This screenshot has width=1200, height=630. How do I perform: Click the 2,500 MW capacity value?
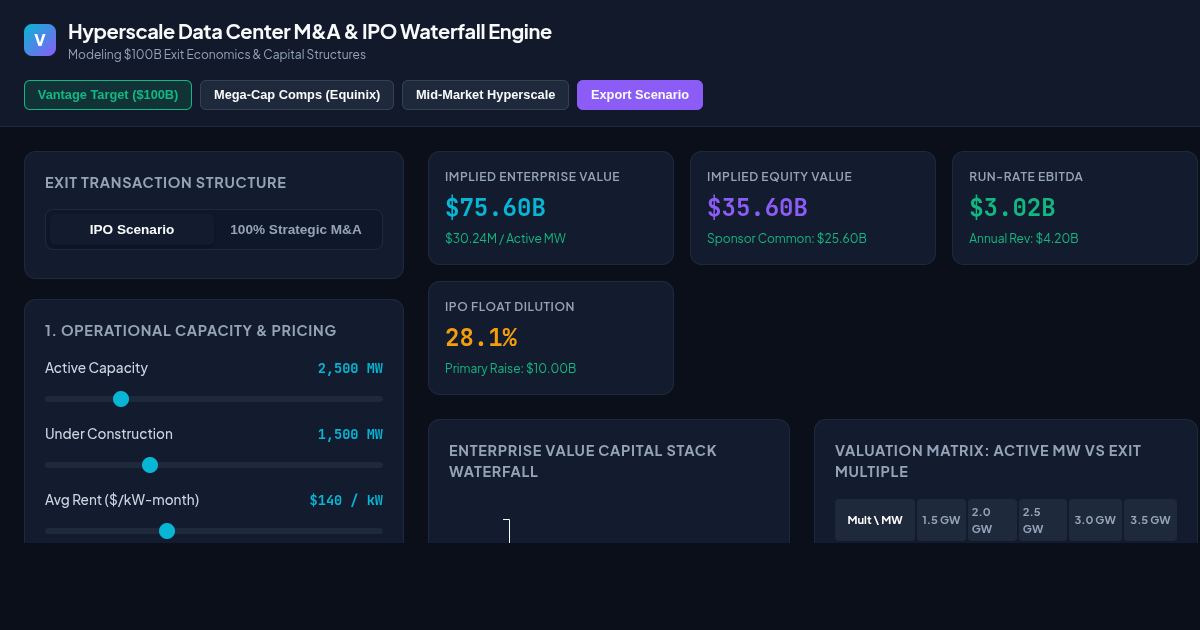click(x=350, y=369)
